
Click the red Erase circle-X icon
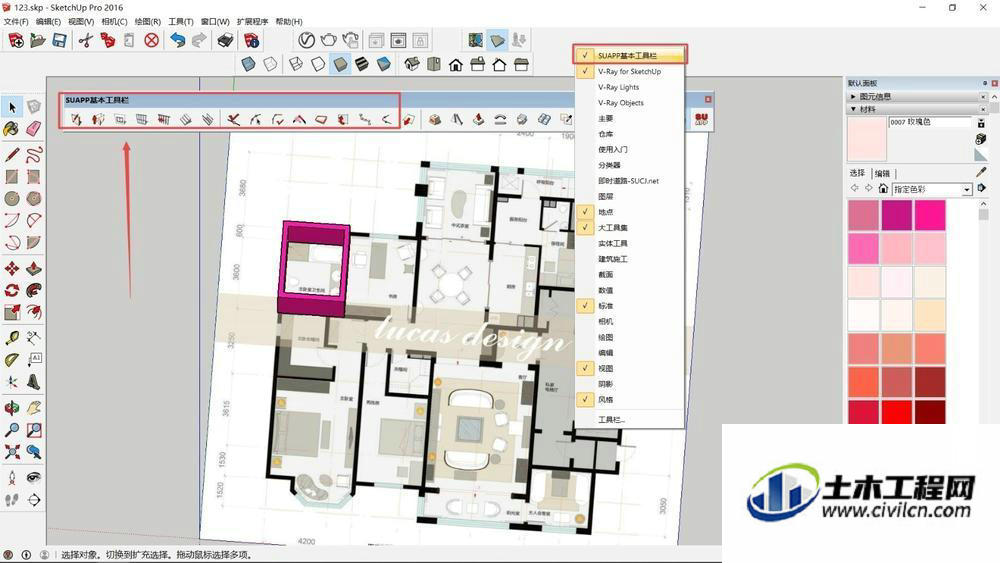pyautogui.click(x=151, y=41)
